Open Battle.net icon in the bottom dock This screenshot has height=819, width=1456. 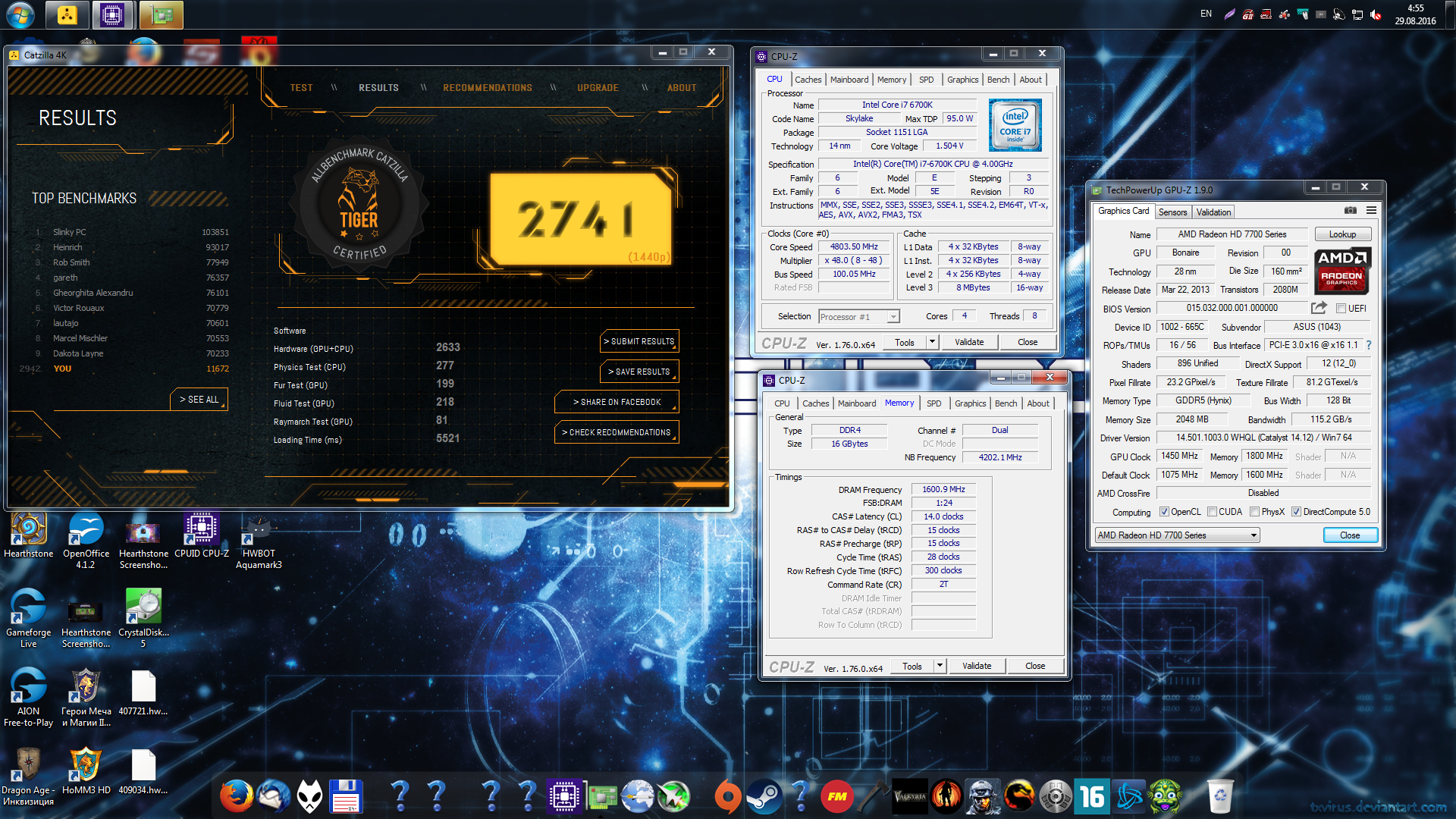point(1128,796)
